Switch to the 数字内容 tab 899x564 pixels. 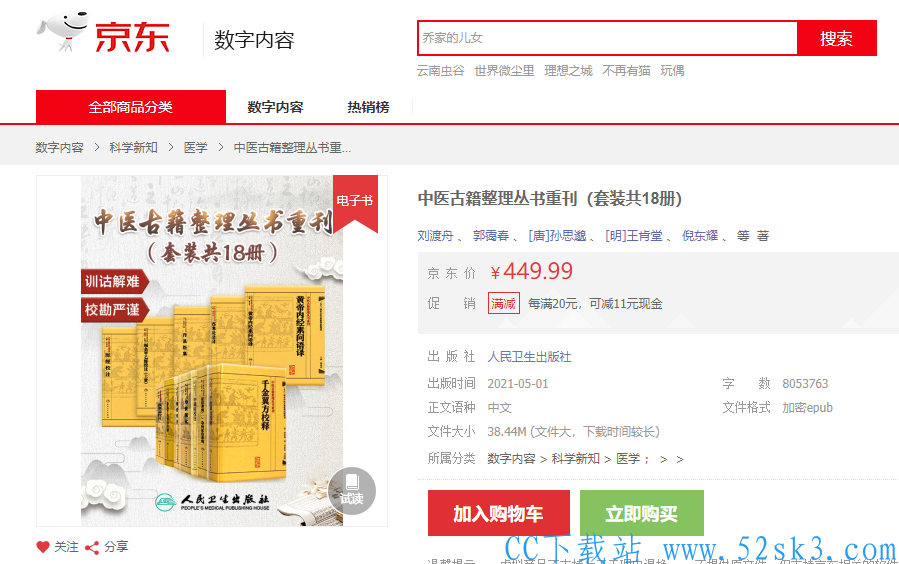pos(275,107)
